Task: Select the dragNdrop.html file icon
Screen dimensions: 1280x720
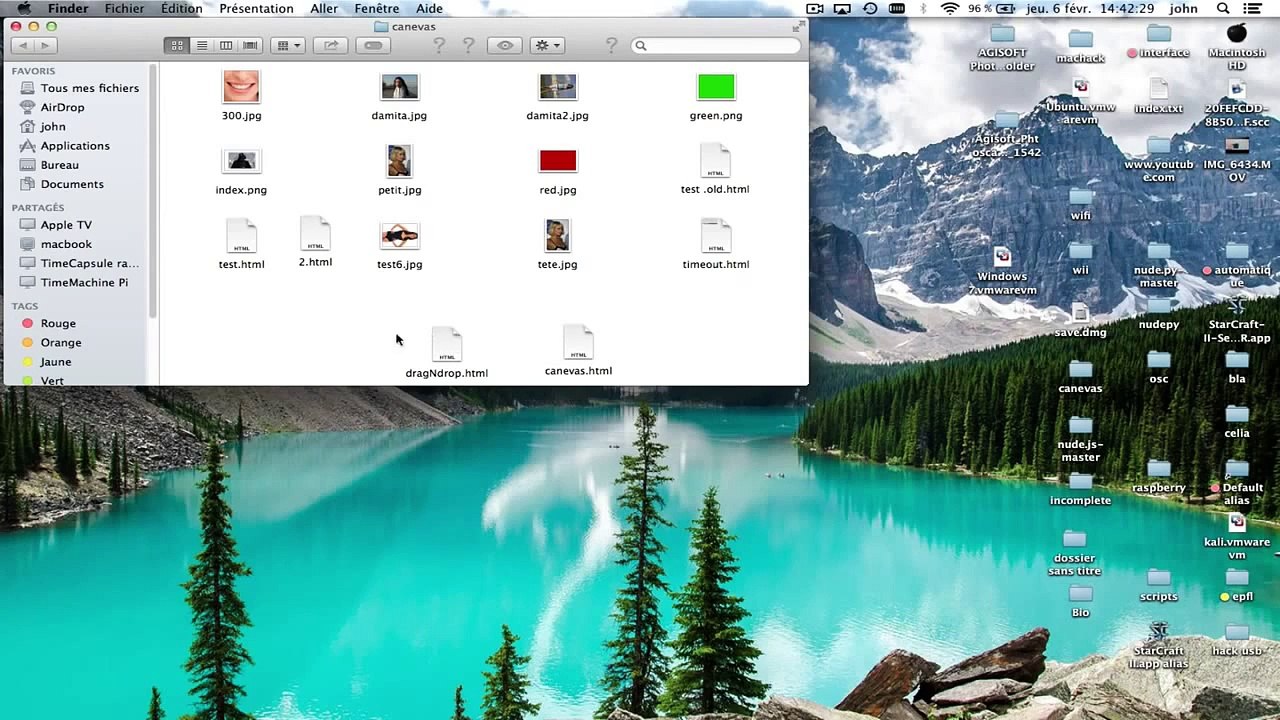Action: (x=447, y=345)
